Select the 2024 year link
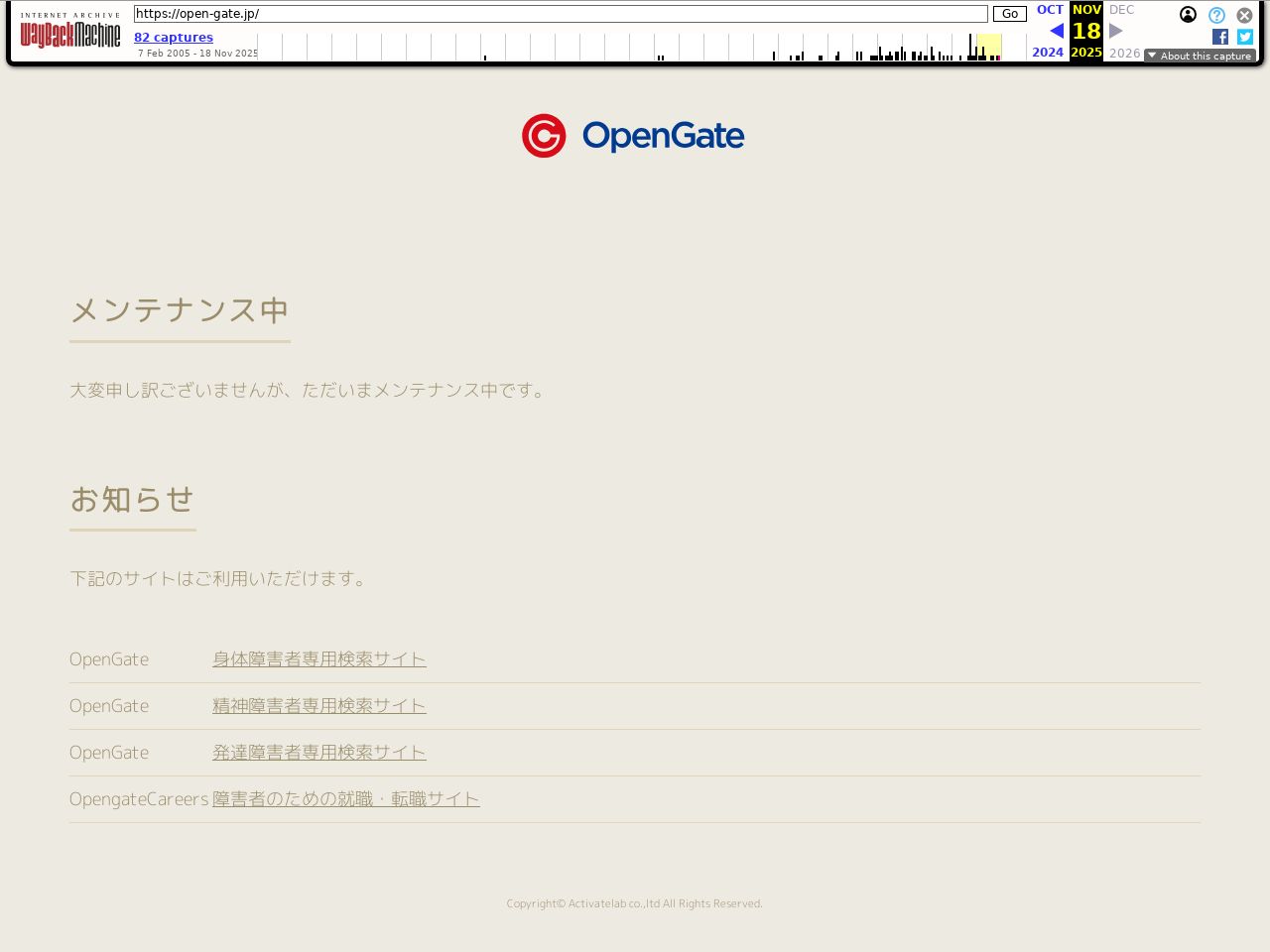 point(1048,53)
